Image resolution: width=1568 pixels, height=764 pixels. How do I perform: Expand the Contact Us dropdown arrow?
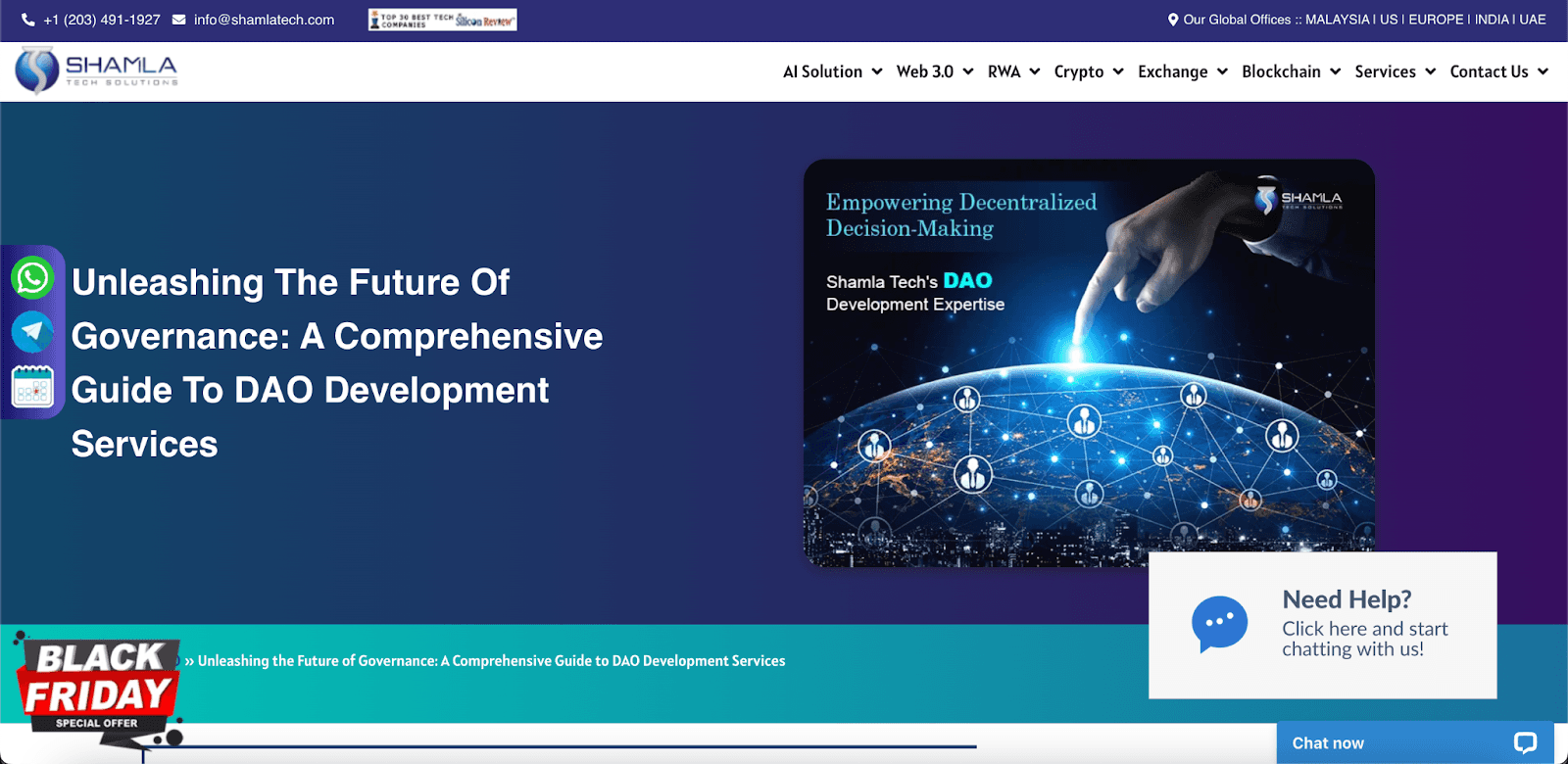click(x=1543, y=72)
